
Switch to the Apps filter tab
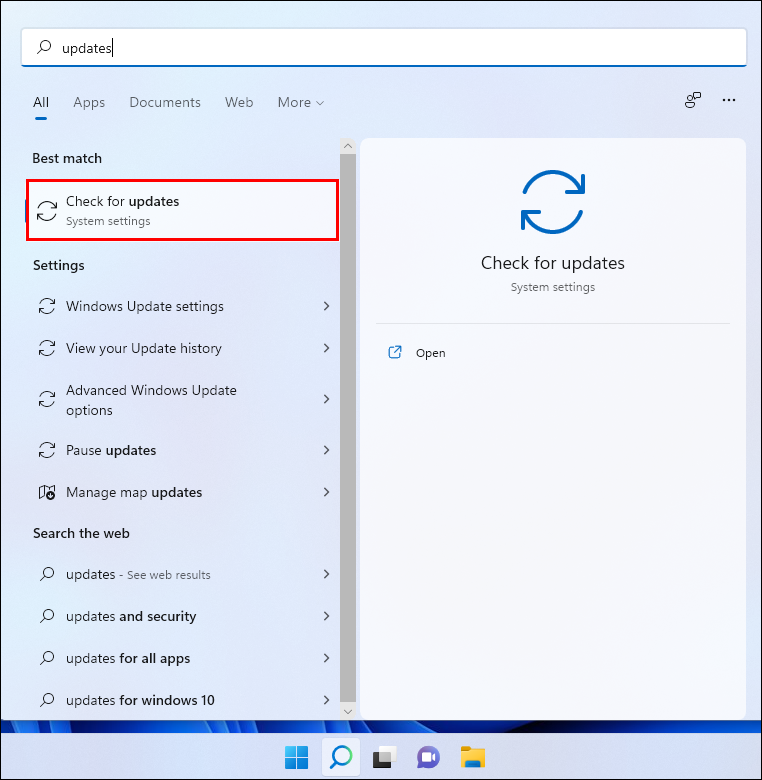pyautogui.click(x=89, y=102)
